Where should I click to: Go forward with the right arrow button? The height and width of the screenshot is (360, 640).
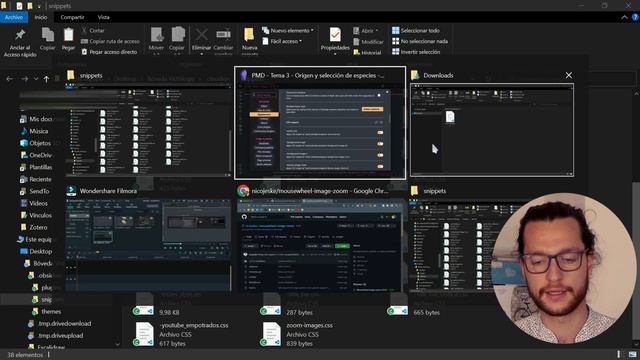pos(24,79)
